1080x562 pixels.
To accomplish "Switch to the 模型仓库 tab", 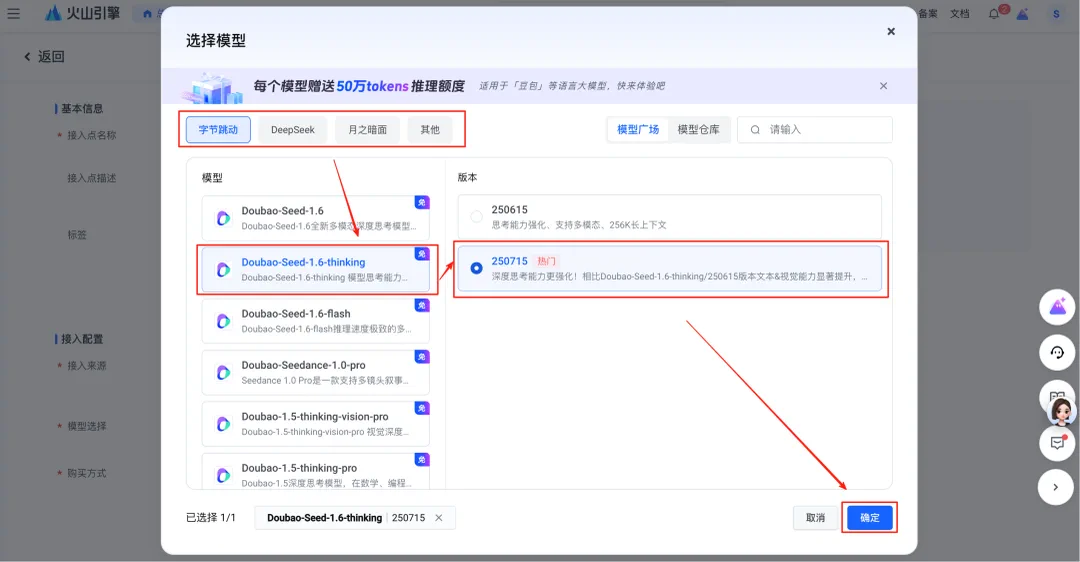I will click(x=698, y=129).
